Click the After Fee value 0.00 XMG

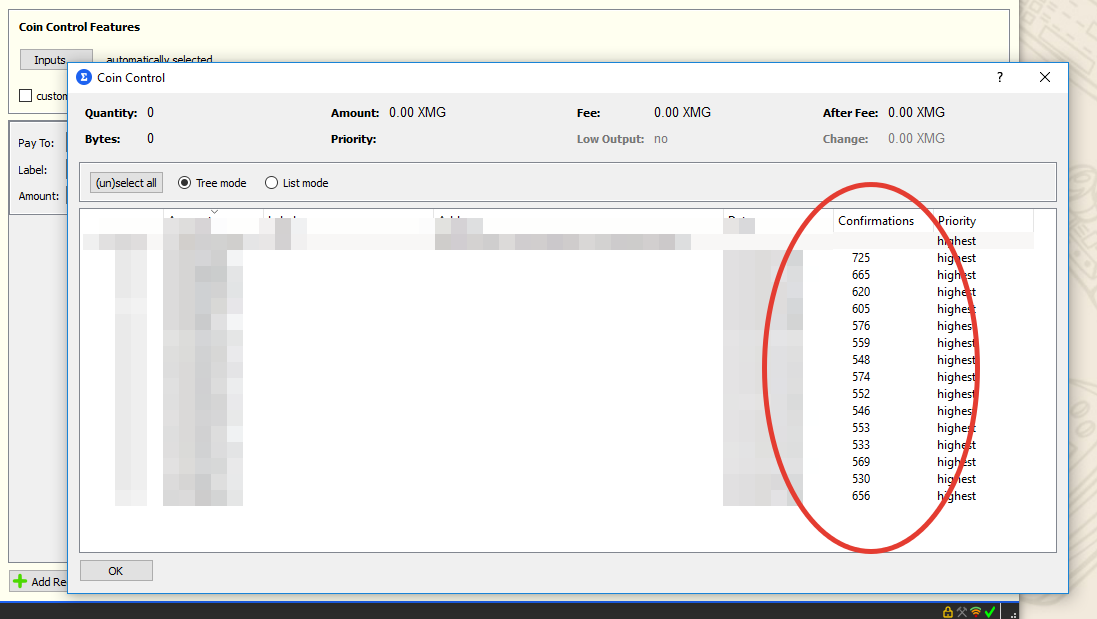[916, 113]
